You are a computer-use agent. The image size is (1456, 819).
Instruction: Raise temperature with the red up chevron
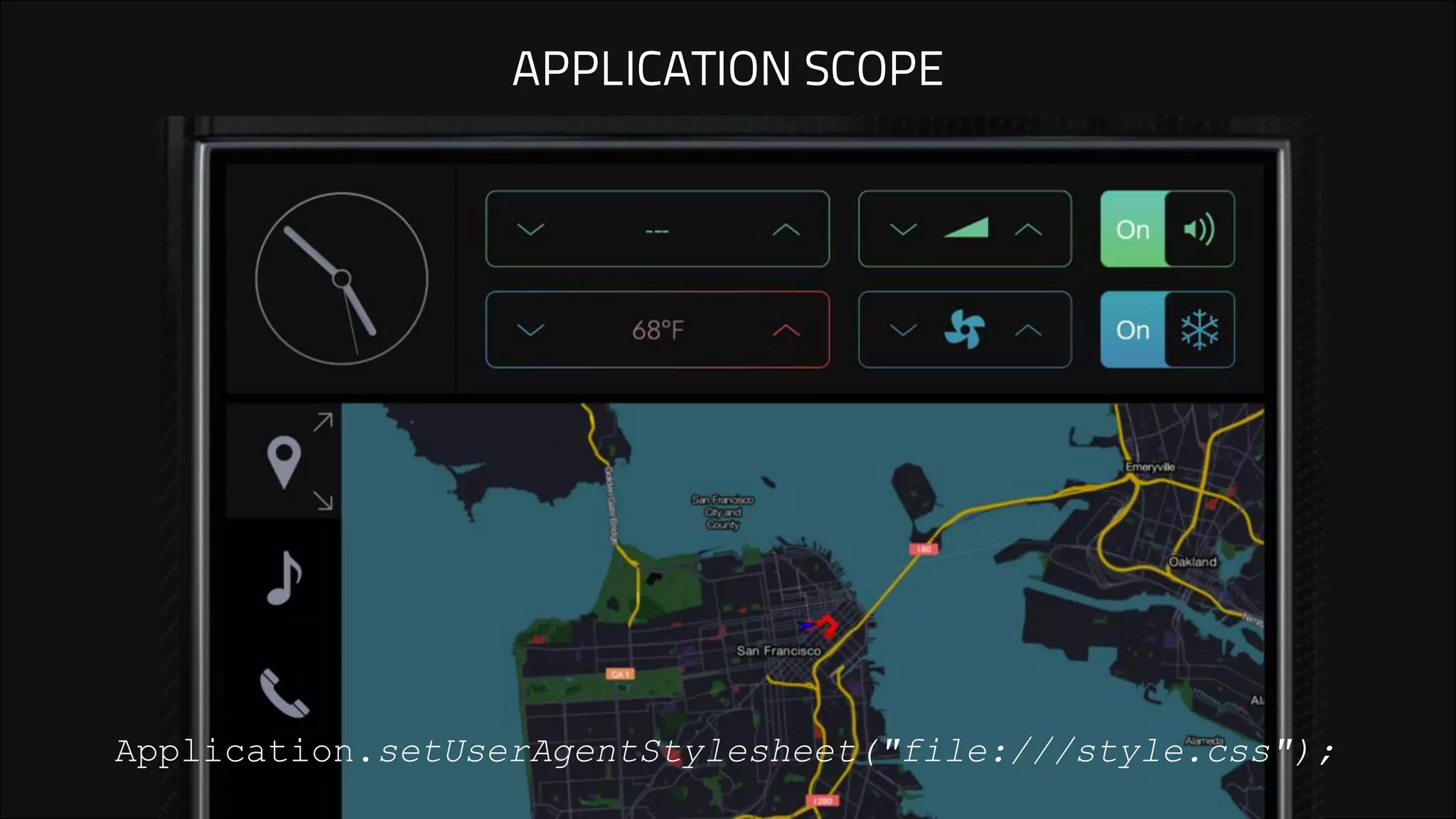click(786, 330)
